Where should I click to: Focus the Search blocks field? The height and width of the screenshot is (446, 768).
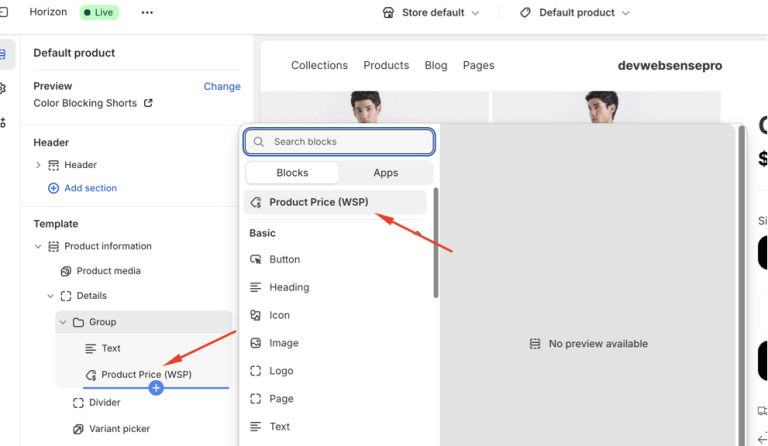tap(339, 141)
